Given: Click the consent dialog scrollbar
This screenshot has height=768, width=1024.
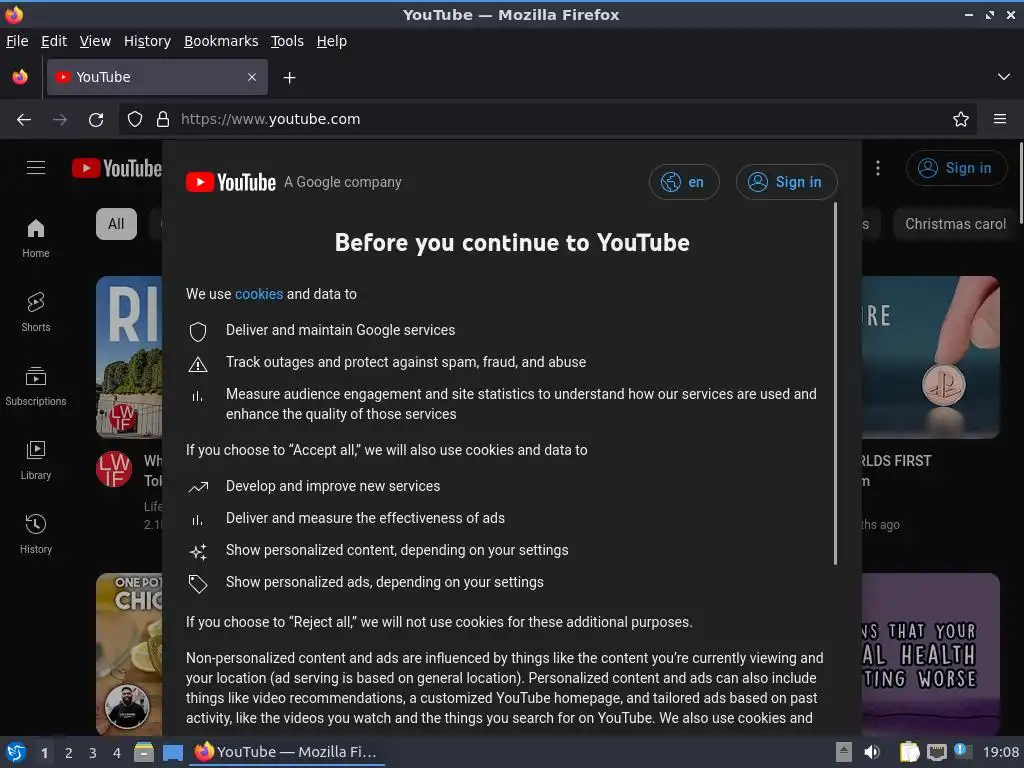Looking at the screenshot, I should (x=835, y=383).
